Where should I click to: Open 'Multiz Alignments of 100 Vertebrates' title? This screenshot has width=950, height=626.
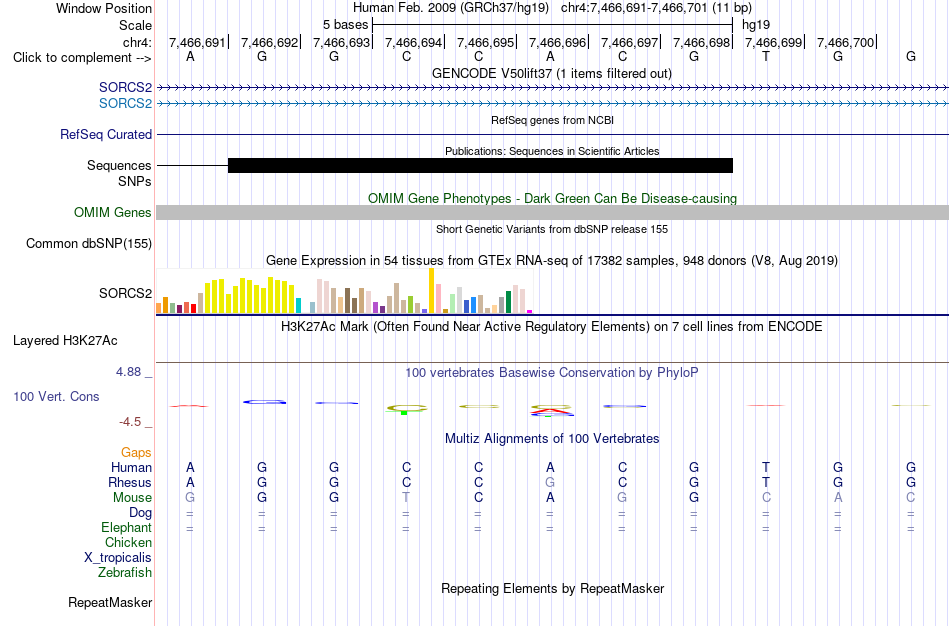552,438
